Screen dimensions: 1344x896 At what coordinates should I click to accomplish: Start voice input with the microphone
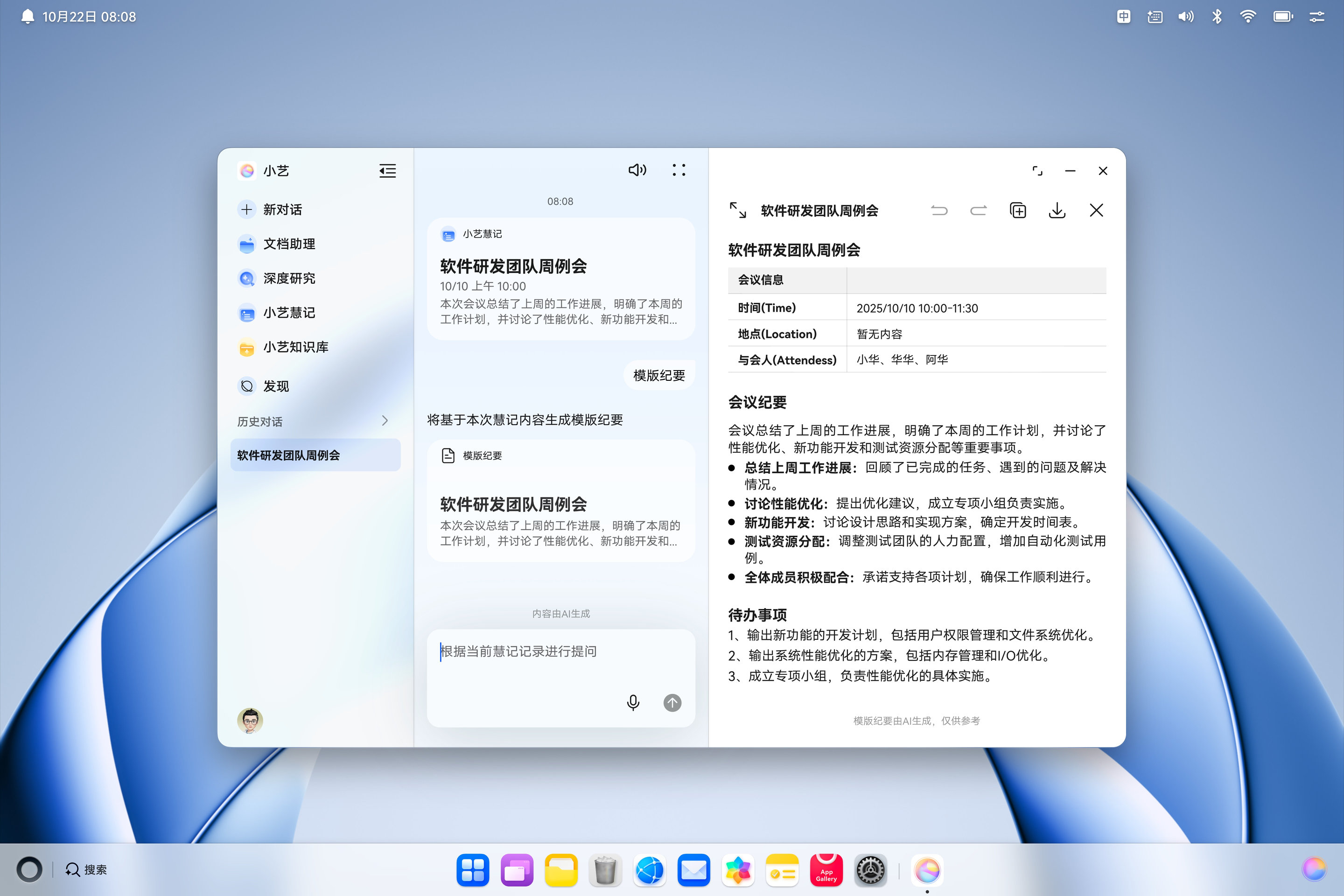(633, 703)
